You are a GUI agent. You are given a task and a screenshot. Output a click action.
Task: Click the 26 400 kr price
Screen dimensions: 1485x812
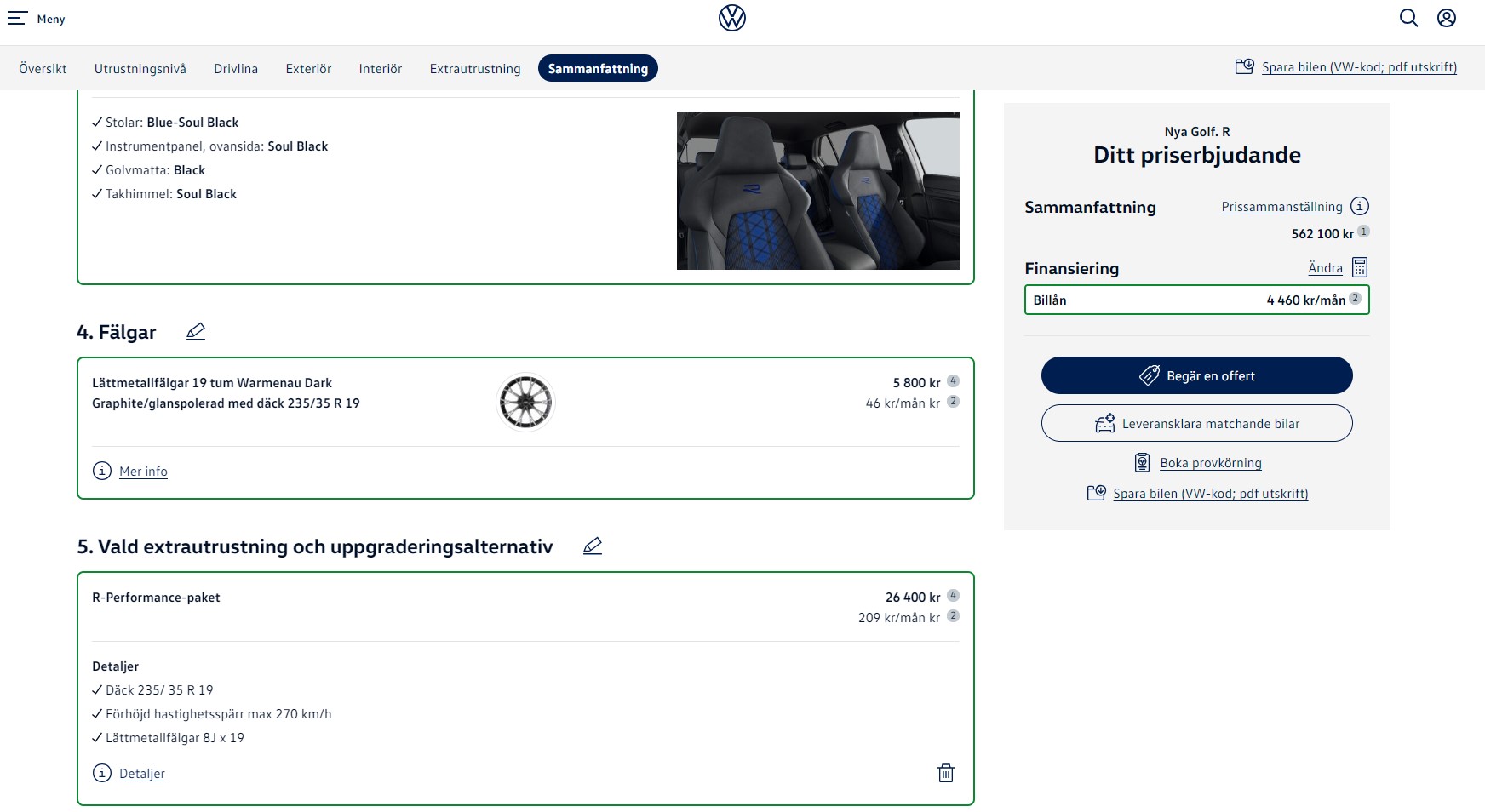(x=913, y=598)
